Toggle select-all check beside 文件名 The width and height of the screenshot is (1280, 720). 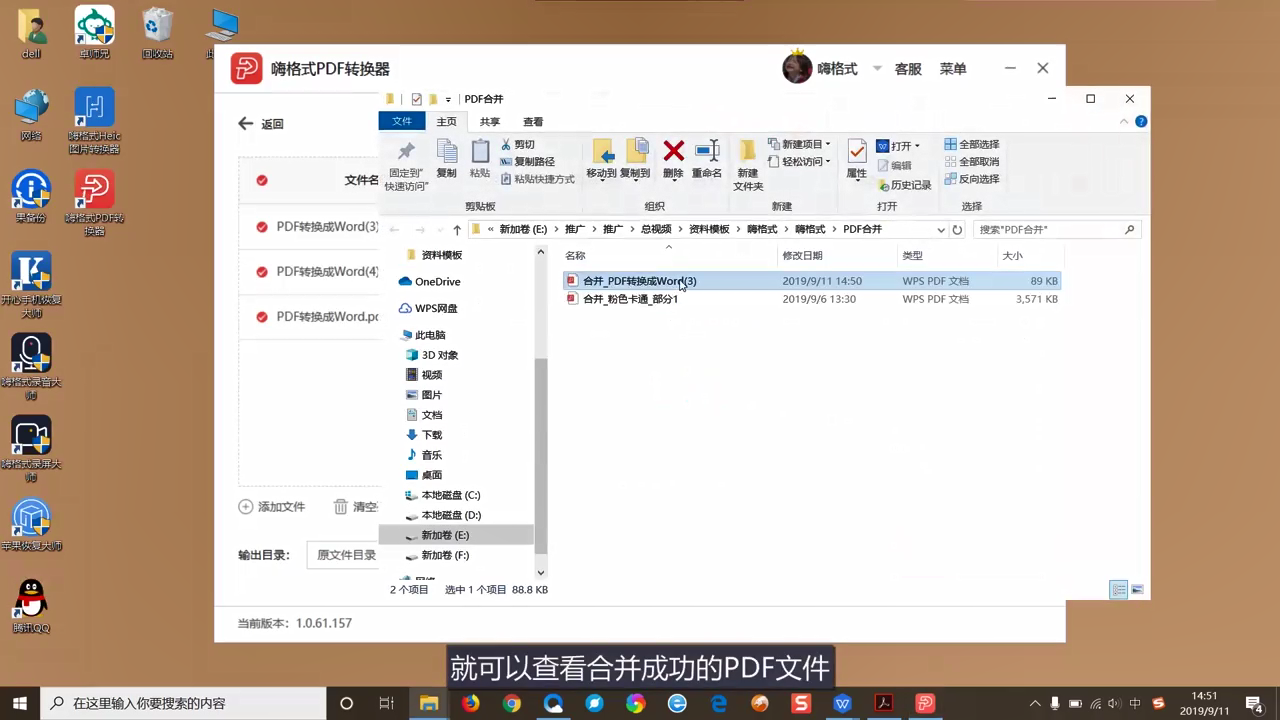coord(262,181)
